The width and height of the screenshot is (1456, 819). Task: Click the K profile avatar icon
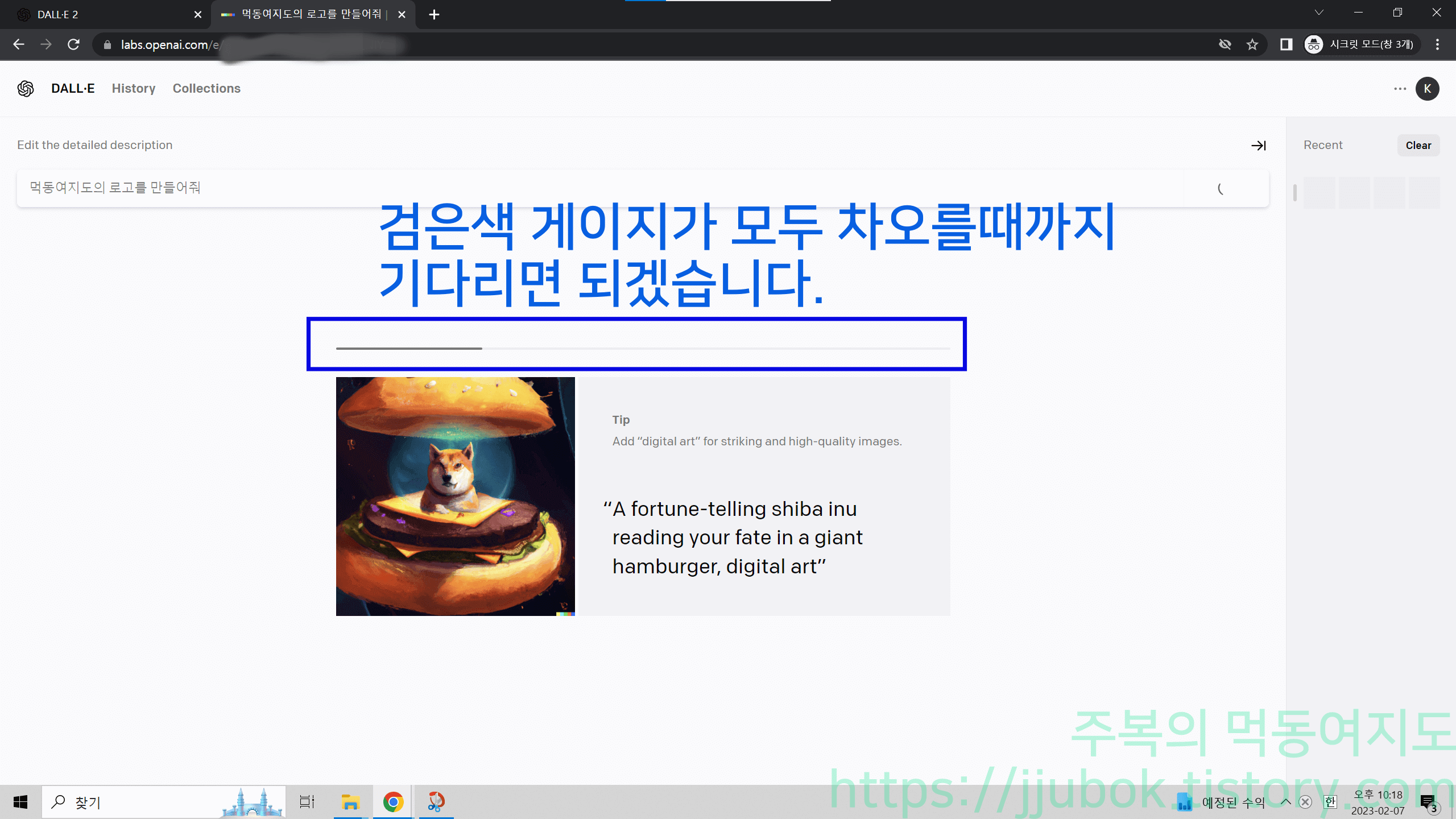pyautogui.click(x=1428, y=89)
